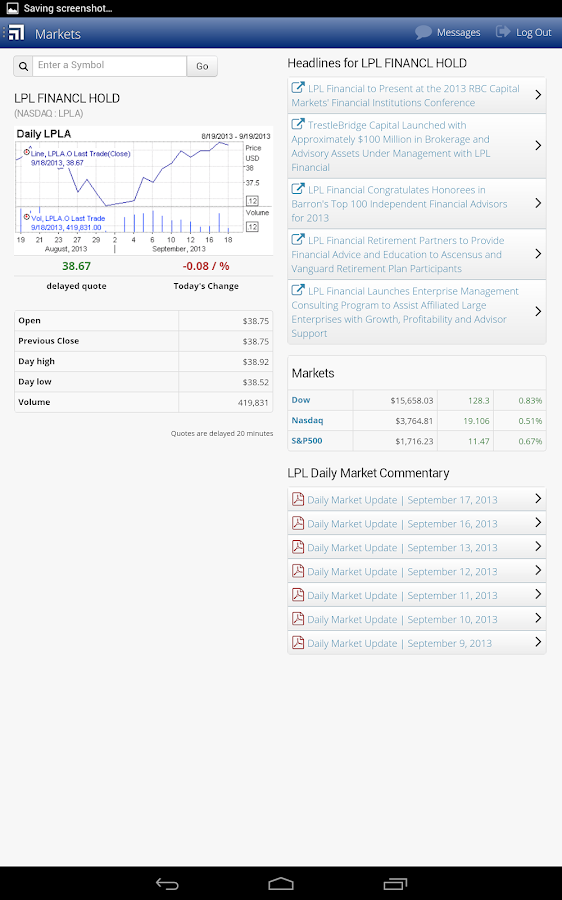Viewport: 562px width, 900px height.
Task: Open Daily Market Update September 10, 2013
Action: [402, 619]
